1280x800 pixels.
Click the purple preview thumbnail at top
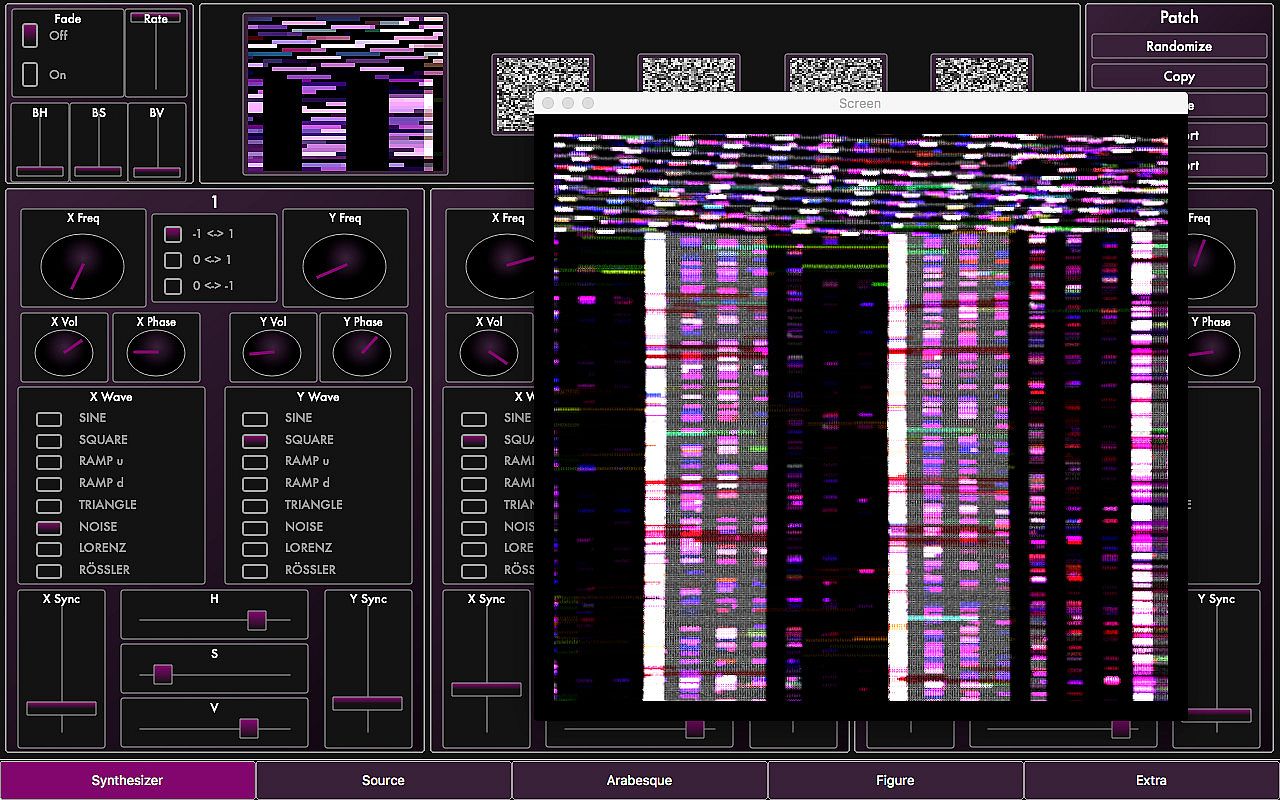pyautogui.click(x=345, y=92)
